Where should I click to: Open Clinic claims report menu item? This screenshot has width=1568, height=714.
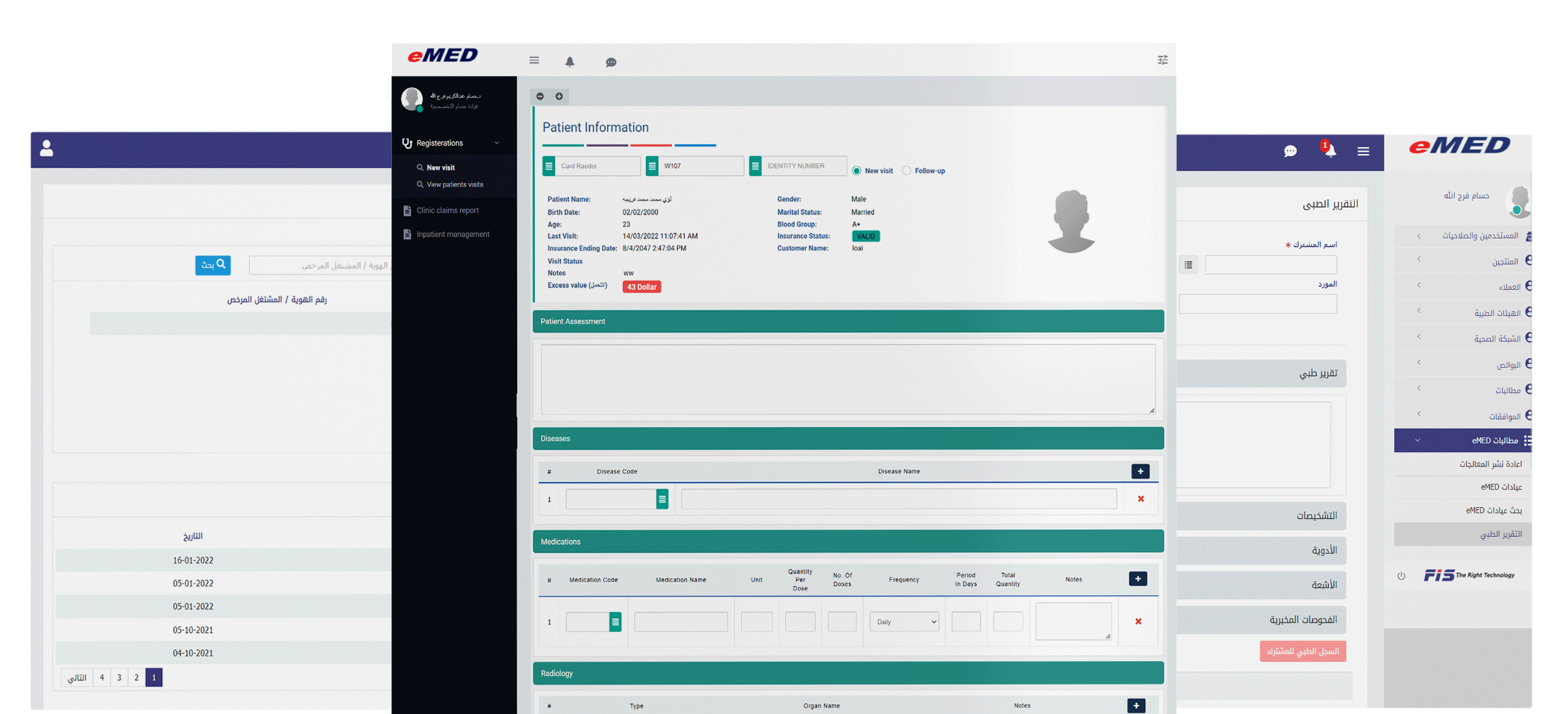click(x=447, y=210)
